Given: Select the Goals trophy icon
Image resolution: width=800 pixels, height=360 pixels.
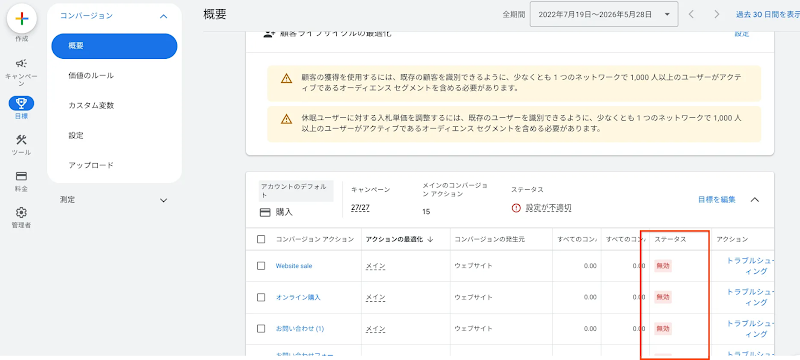Looking at the screenshot, I should [21, 104].
